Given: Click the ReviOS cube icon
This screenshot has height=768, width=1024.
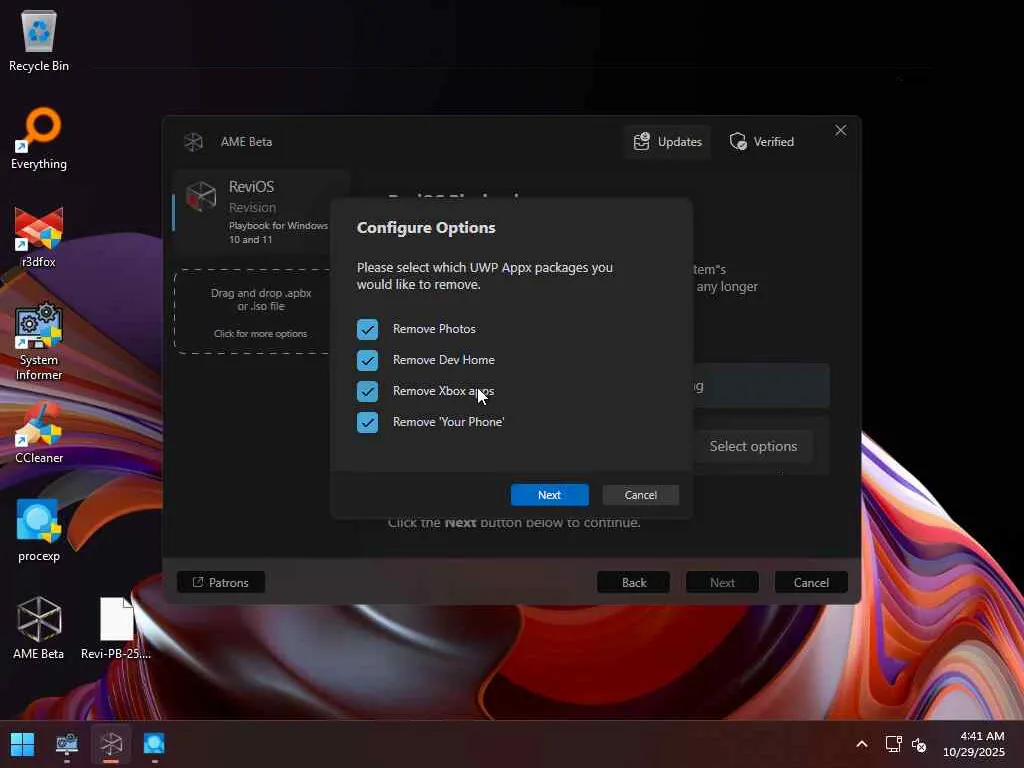Looking at the screenshot, I should 200,196.
